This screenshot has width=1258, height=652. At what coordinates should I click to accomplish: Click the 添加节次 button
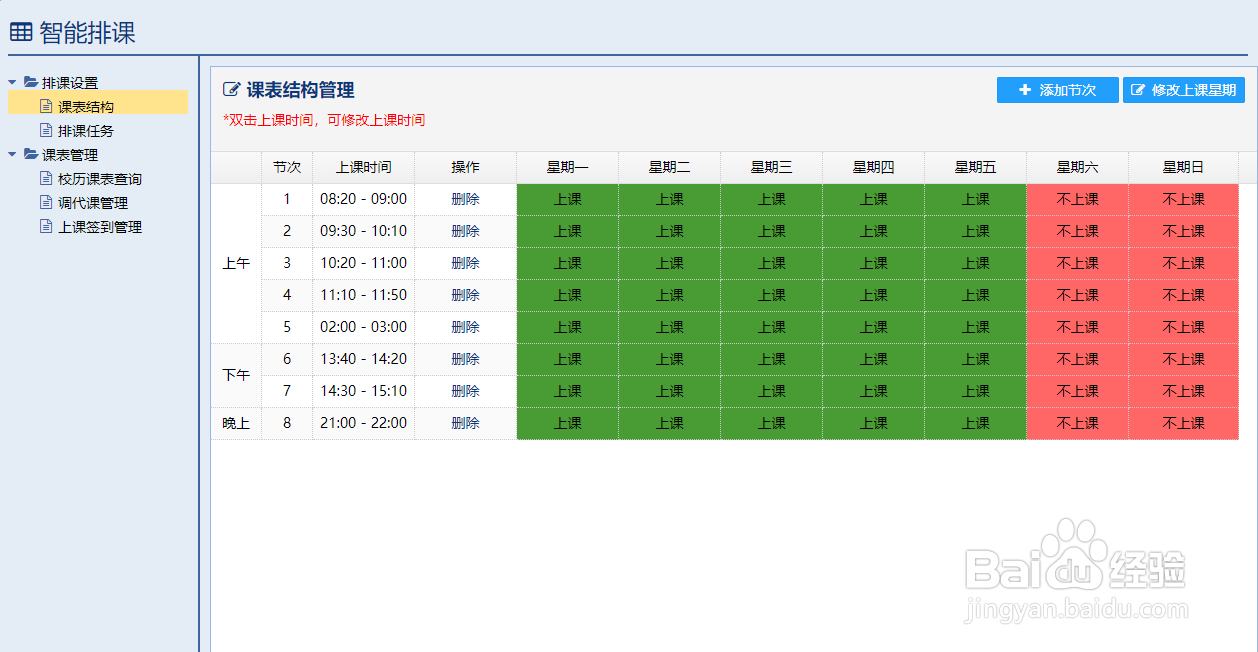click(x=1058, y=90)
